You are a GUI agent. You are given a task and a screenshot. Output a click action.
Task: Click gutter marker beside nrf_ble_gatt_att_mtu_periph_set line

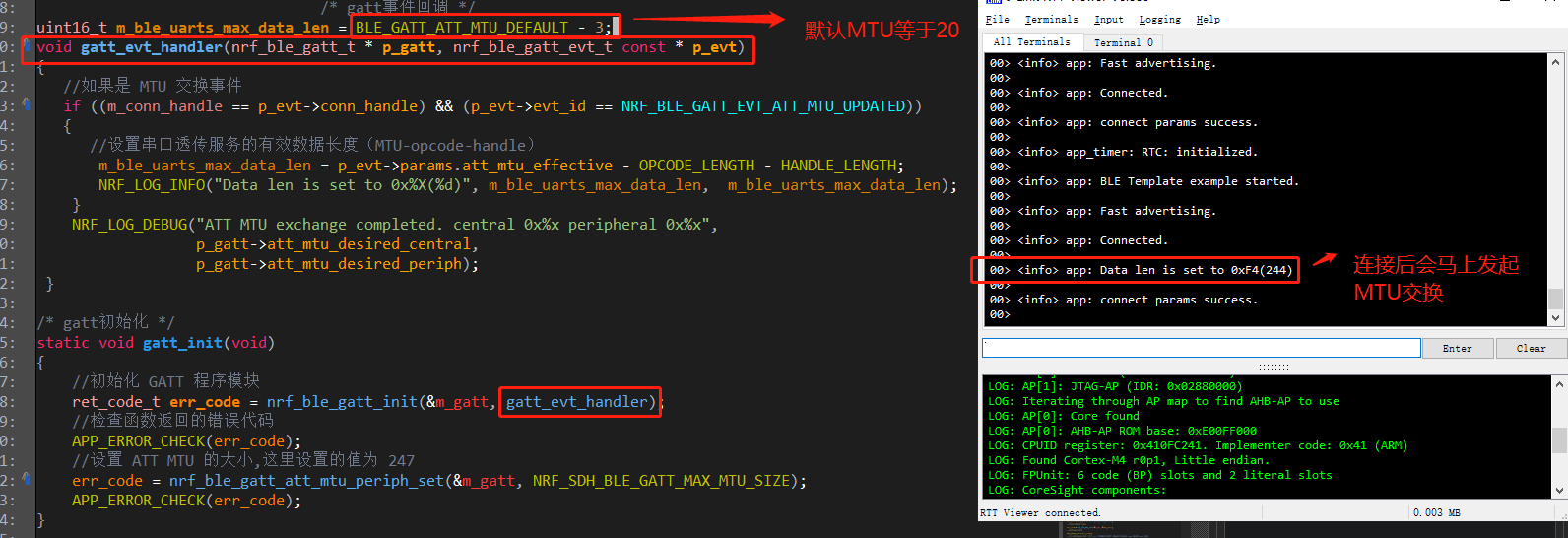(x=27, y=479)
